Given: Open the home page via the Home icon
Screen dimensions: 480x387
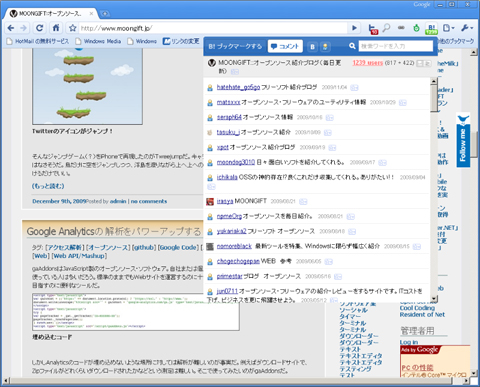Looking at the screenshot, I should coord(56,28).
